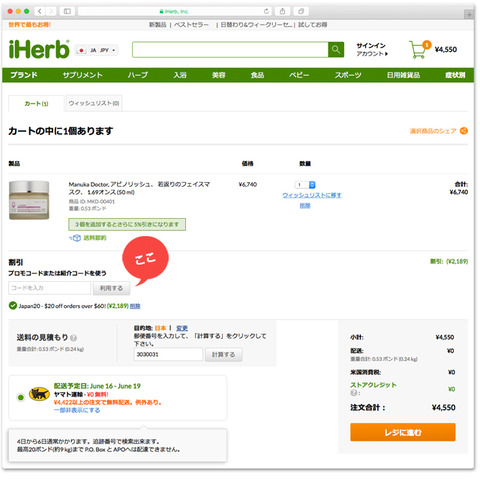The image size is (480, 485).
Task: Click the 新製品 top link
Action: [x=158, y=25]
